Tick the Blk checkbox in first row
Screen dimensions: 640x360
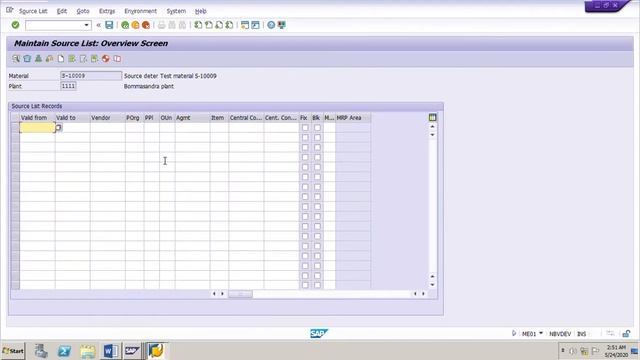(317, 128)
